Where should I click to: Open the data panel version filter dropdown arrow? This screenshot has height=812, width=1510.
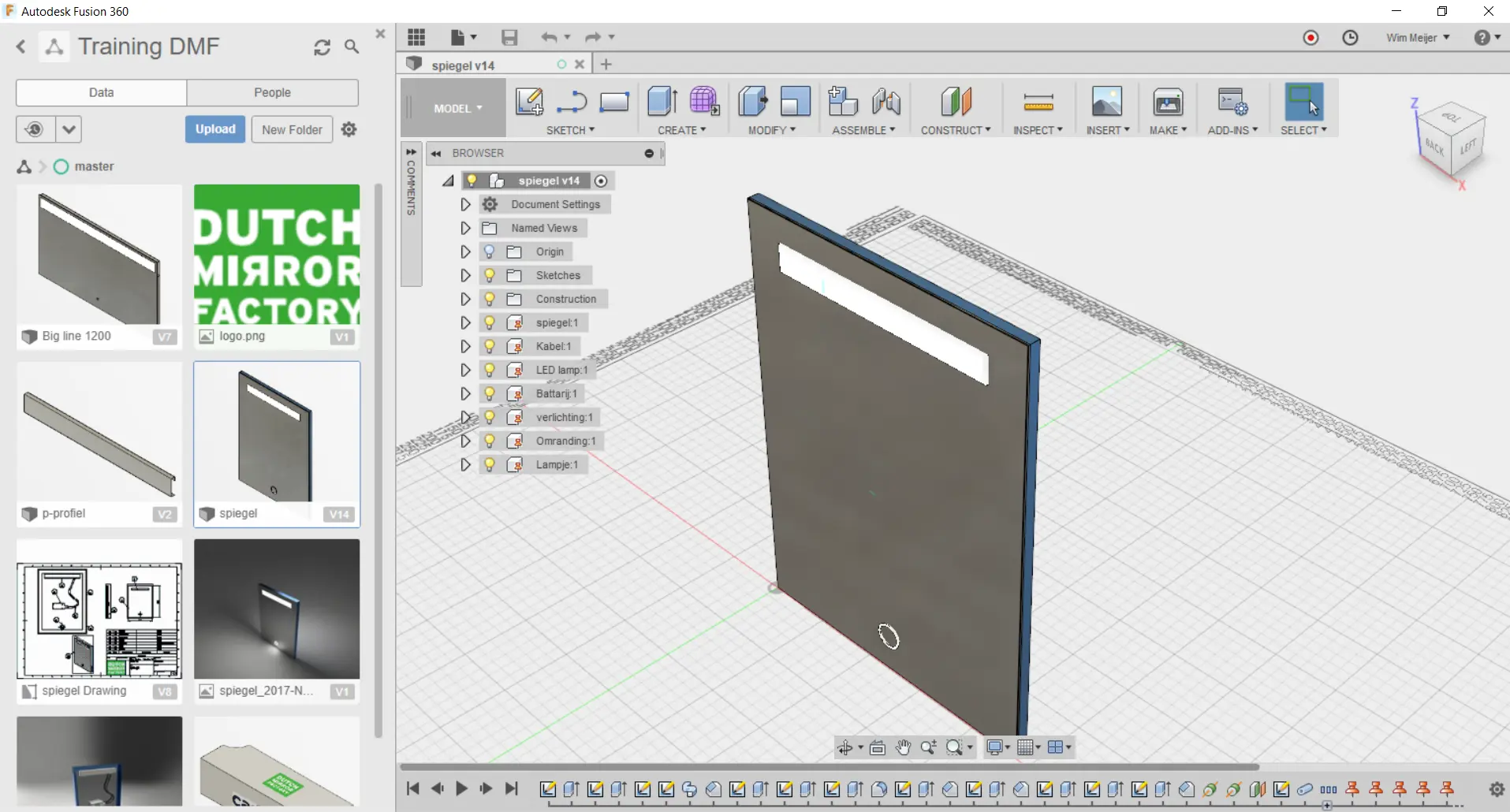click(69, 129)
